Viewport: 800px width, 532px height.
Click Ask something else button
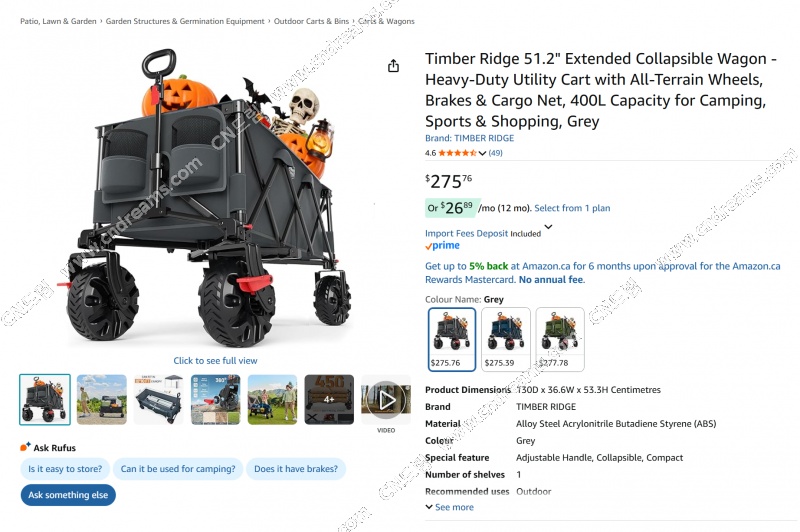tap(68, 495)
